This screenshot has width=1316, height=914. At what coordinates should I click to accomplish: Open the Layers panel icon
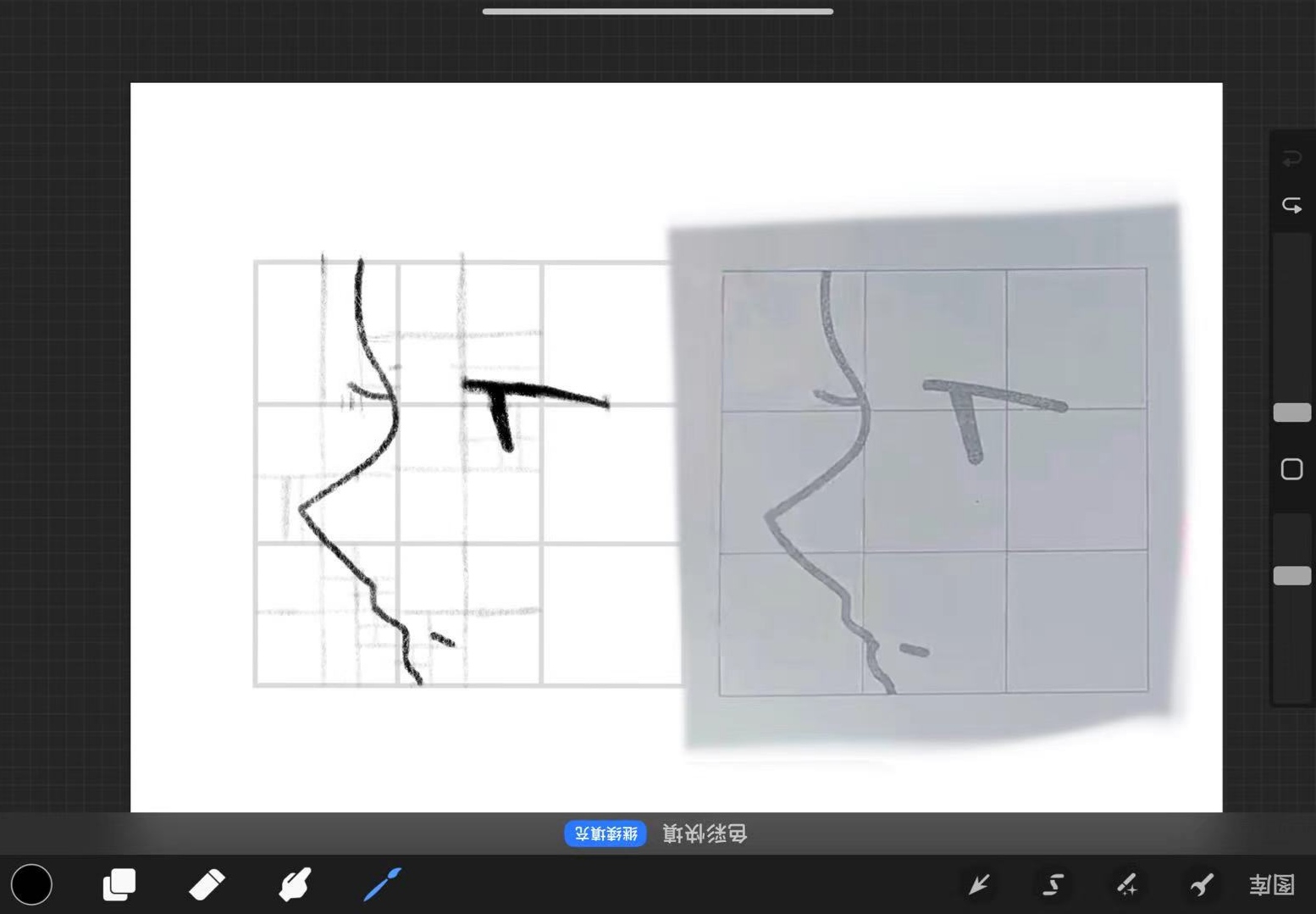click(x=119, y=884)
